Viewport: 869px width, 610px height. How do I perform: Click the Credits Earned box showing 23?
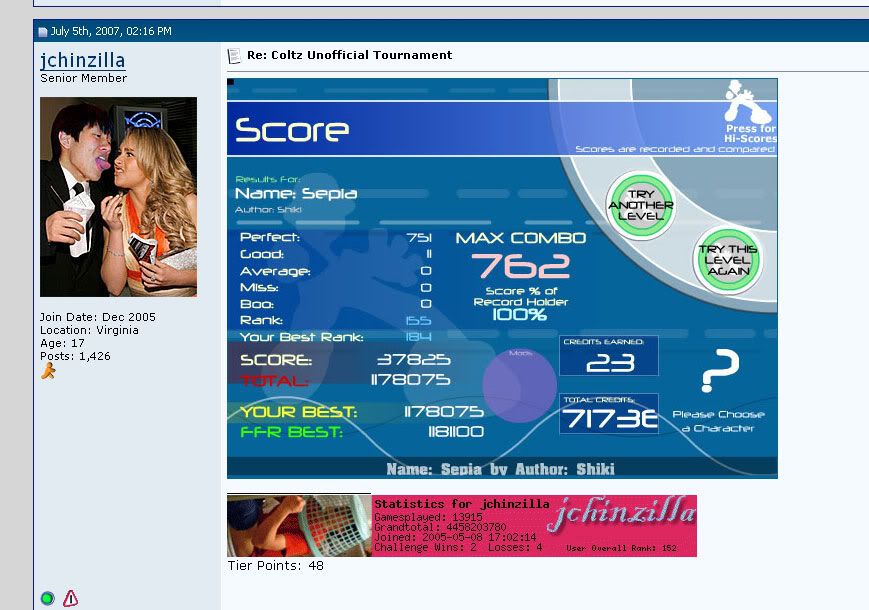click(x=609, y=356)
